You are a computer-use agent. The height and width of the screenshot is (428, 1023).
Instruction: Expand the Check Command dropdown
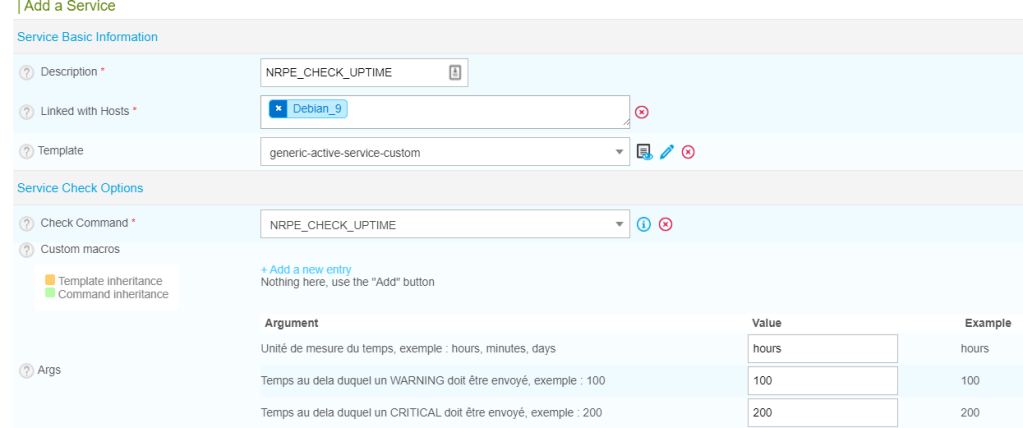pyautogui.click(x=619, y=225)
